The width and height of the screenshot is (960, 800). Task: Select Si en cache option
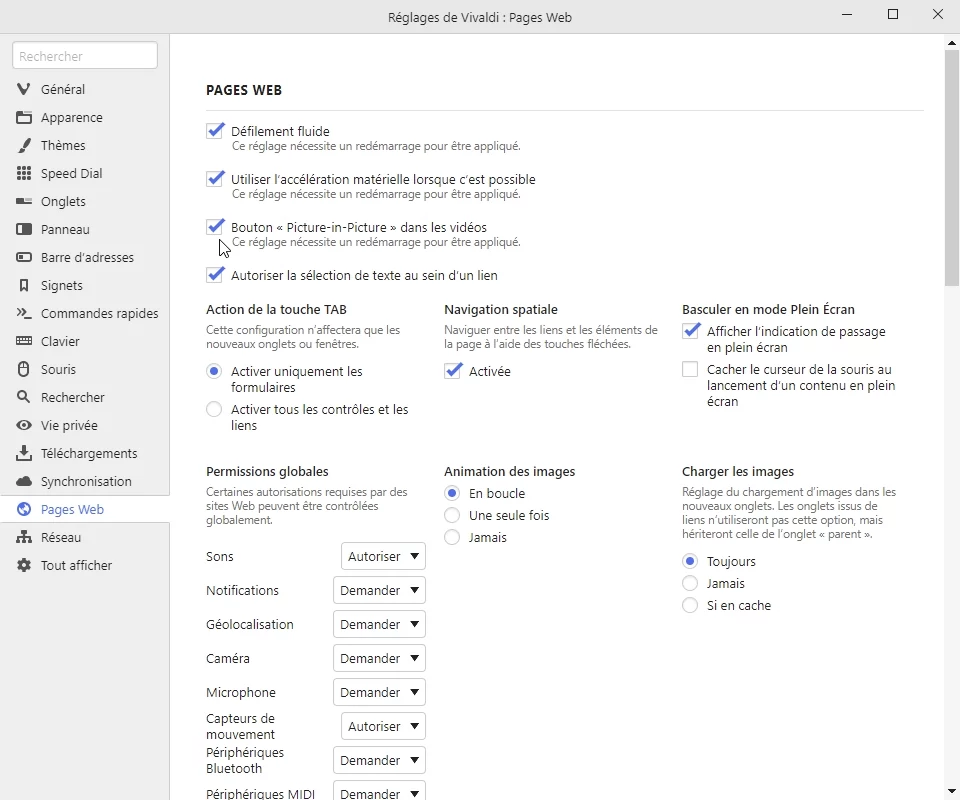pyautogui.click(x=690, y=605)
